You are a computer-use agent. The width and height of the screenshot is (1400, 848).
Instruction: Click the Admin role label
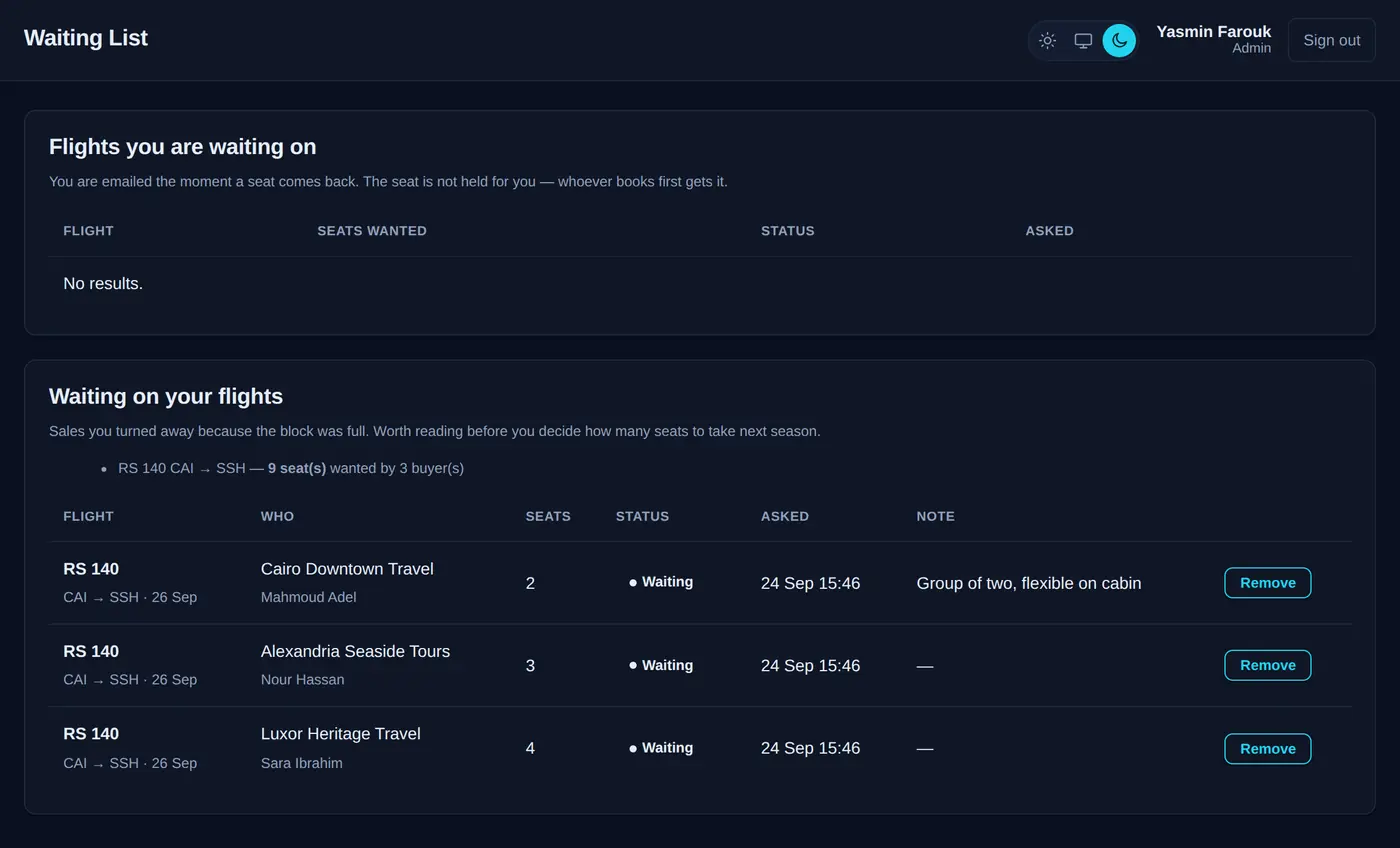click(1251, 48)
